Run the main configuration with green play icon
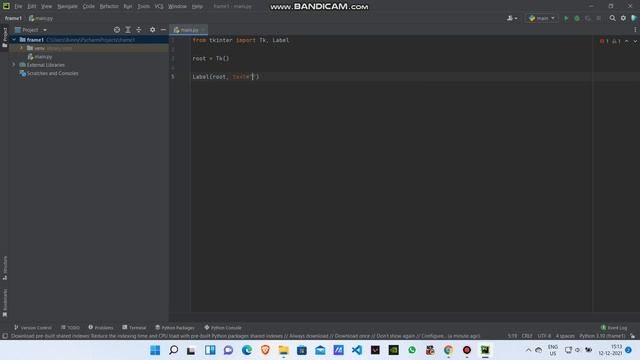Image resolution: width=640 pixels, height=360 pixels. click(566, 18)
